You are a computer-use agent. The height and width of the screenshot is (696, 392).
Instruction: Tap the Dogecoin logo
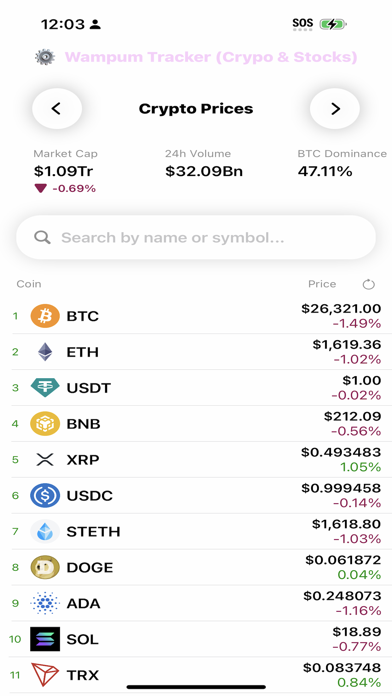point(45,567)
